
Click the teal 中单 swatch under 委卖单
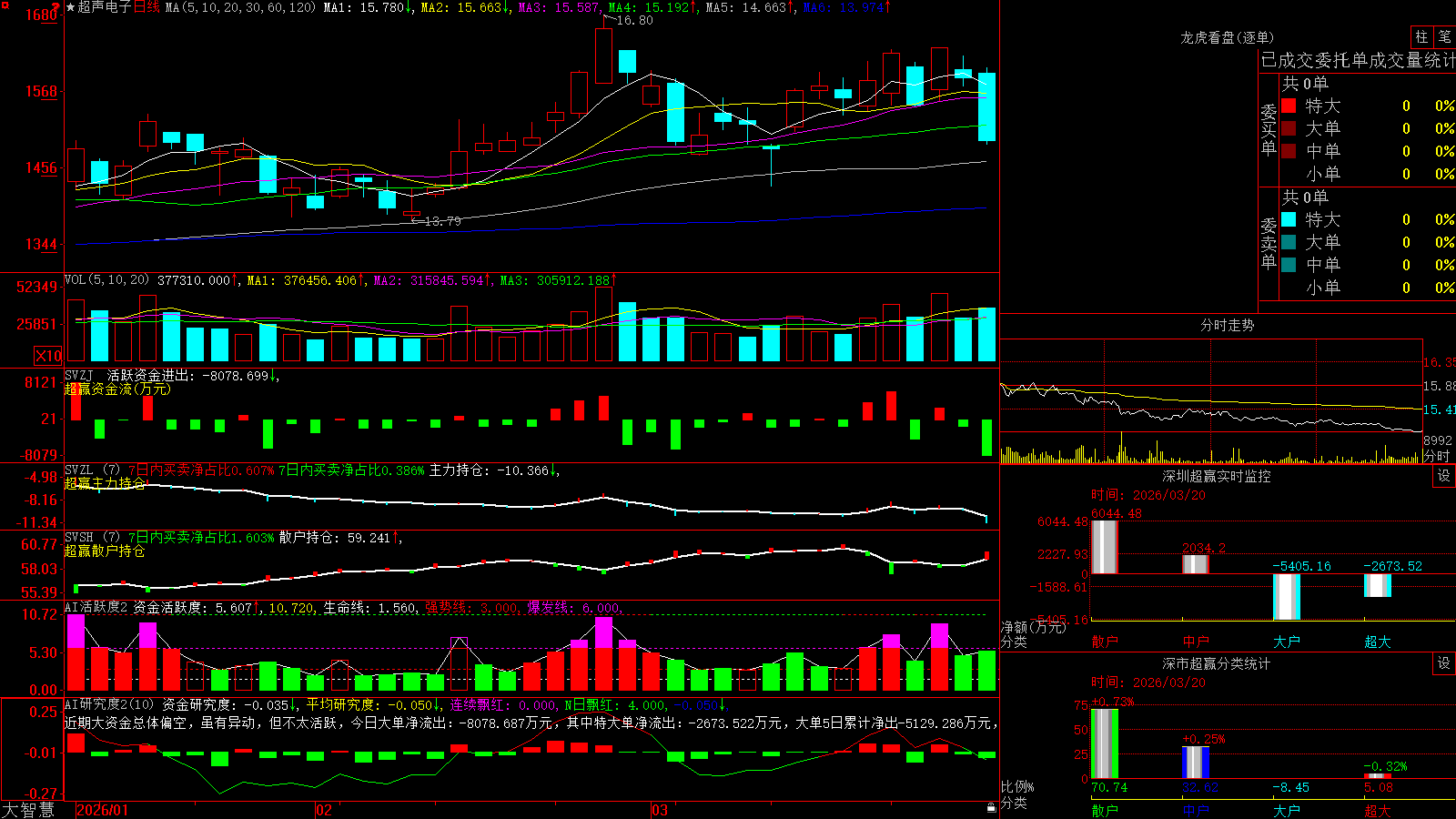(1289, 265)
